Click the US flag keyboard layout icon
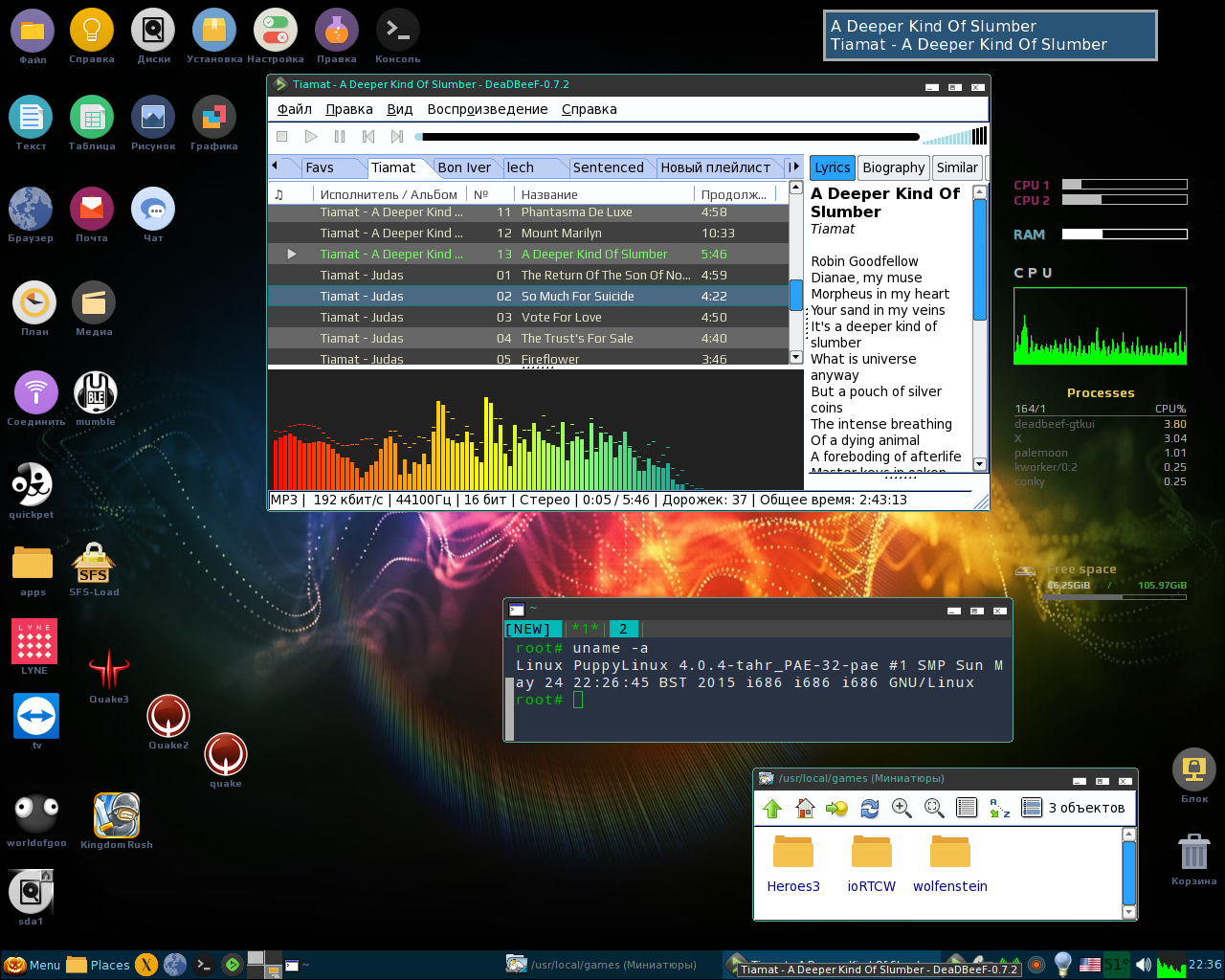Screen dimensions: 1225x980 (x=1089, y=965)
